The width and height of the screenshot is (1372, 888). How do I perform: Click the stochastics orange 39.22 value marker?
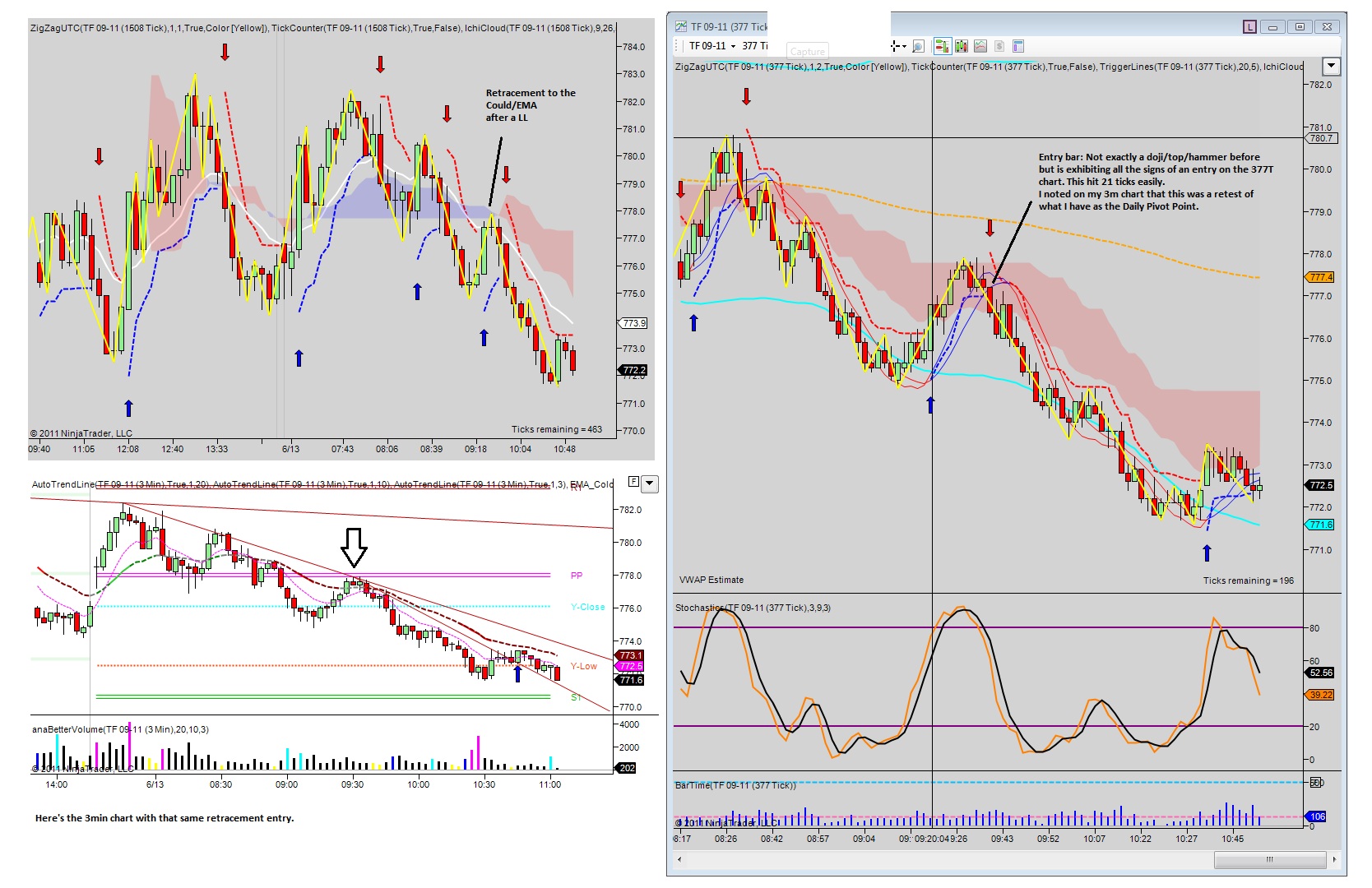coord(1320,695)
